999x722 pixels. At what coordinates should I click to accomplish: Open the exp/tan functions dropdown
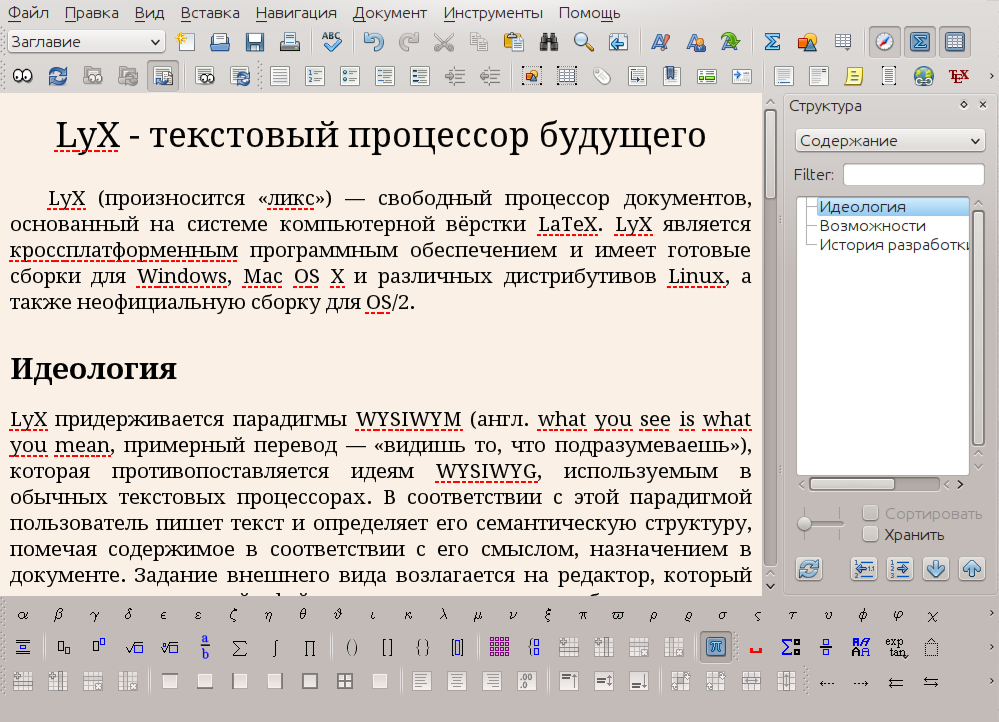coord(895,647)
